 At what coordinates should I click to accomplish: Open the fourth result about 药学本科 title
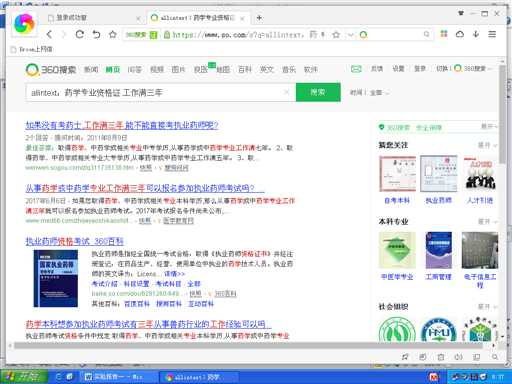pos(148,324)
